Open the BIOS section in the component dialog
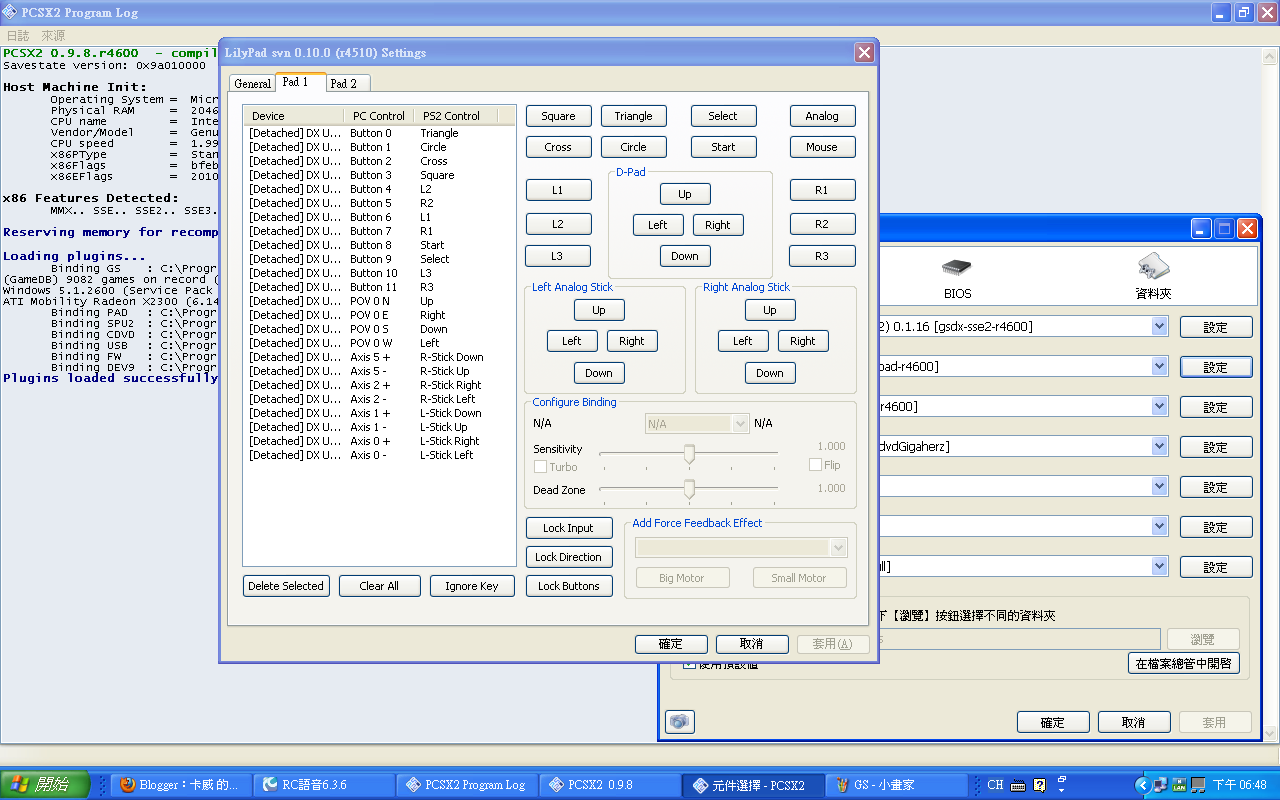The image size is (1280, 800). [957, 278]
